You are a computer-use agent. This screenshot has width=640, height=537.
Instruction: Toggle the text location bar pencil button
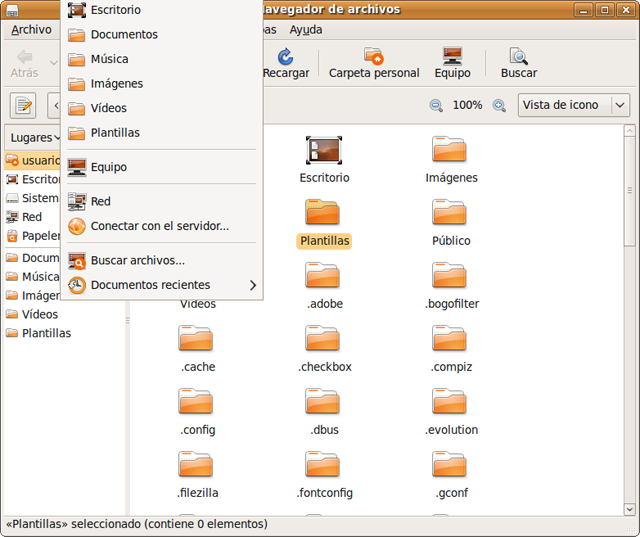[x=22, y=105]
